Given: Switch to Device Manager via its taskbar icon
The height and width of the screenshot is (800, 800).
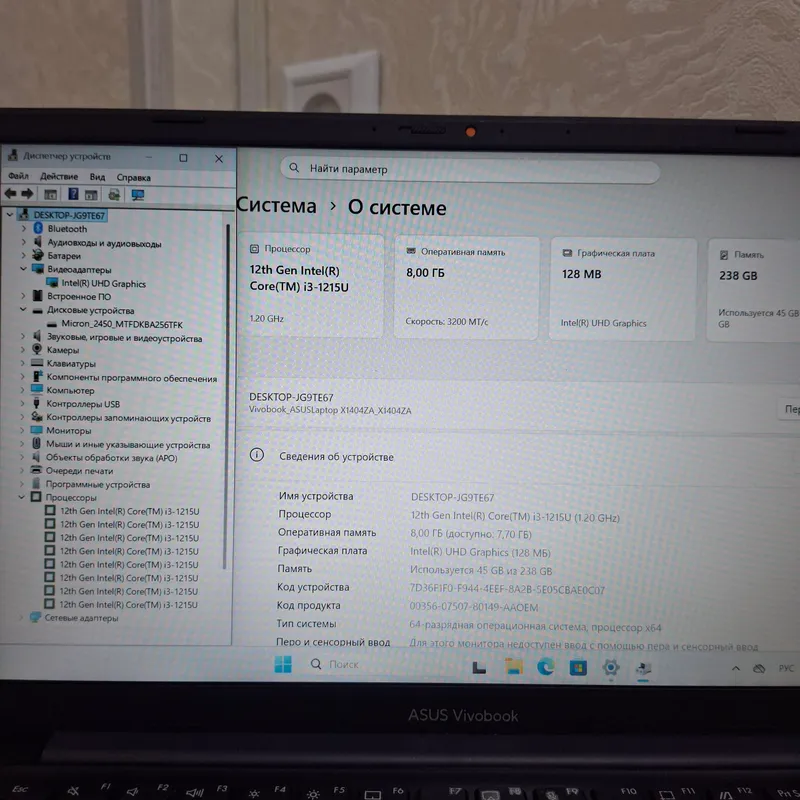Looking at the screenshot, I should (x=643, y=668).
